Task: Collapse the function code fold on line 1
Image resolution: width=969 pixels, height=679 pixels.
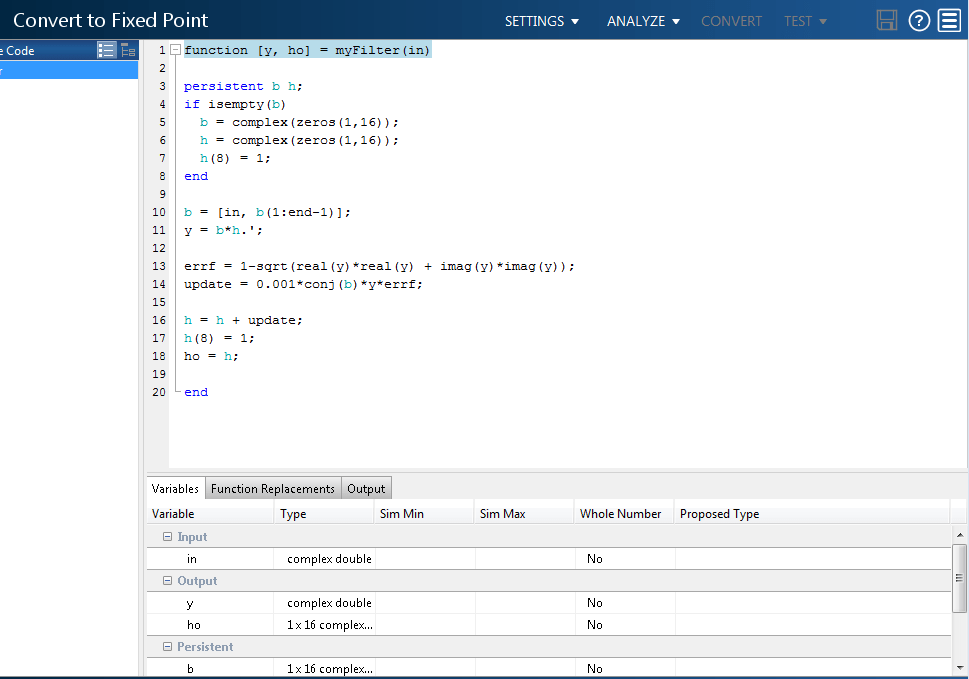Action: [x=176, y=50]
